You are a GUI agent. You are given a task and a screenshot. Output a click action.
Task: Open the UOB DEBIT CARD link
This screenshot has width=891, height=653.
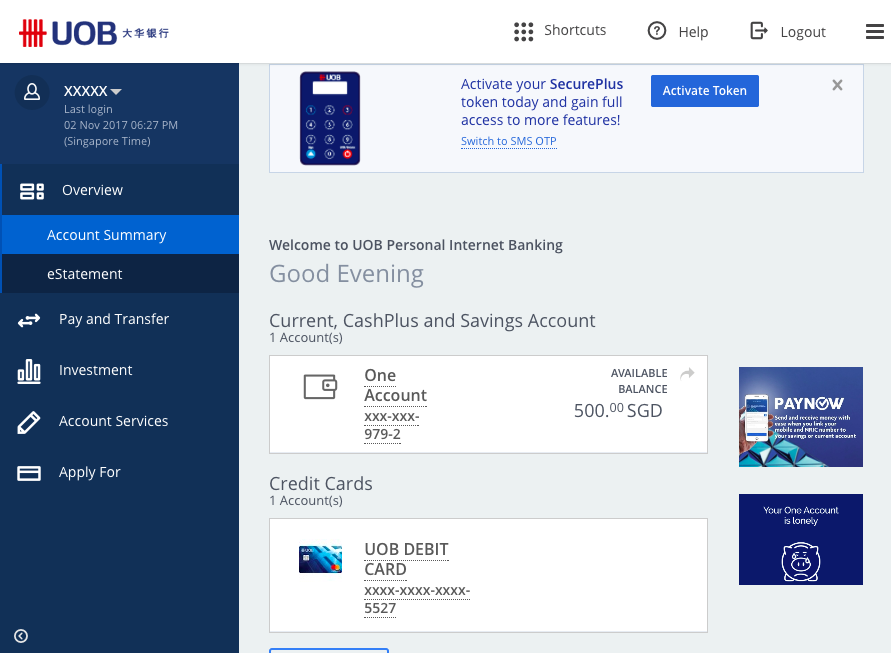pyautogui.click(x=406, y=559)
